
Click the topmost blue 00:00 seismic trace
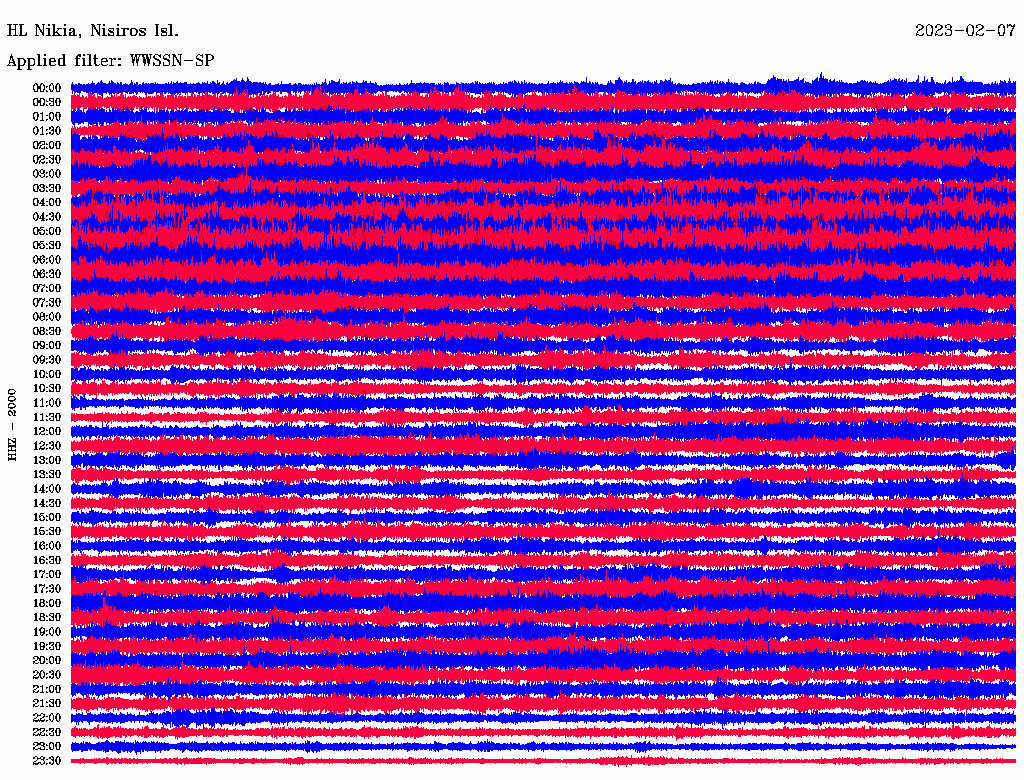pyautogui.click(x=543, y=85)
